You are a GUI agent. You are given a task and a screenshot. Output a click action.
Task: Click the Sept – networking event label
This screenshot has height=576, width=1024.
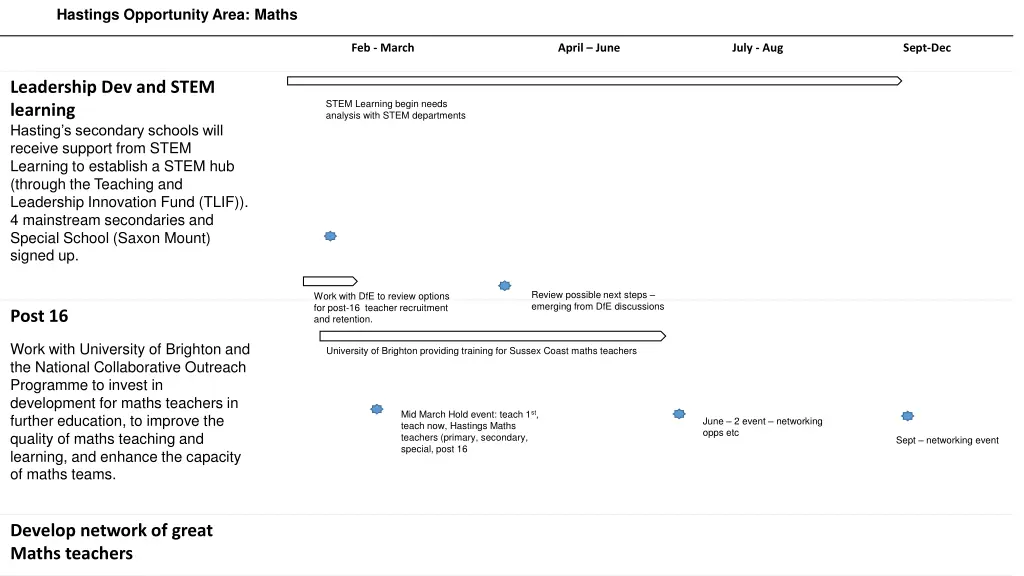pyautogui.click(x=946, y=440)
